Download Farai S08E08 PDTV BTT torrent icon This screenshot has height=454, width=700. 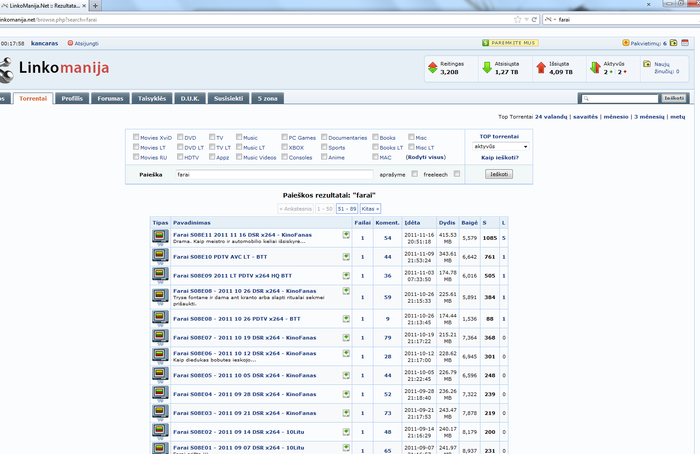pos(346,319)
